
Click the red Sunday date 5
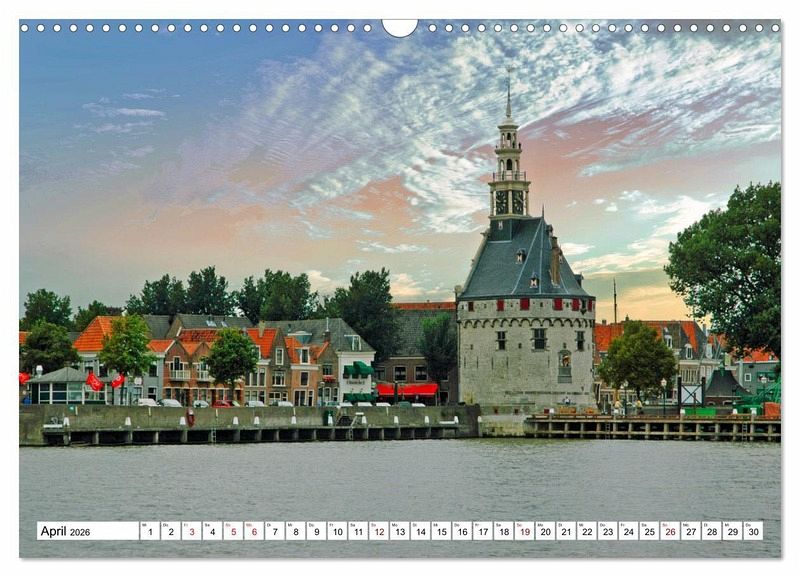click(232, 531)
